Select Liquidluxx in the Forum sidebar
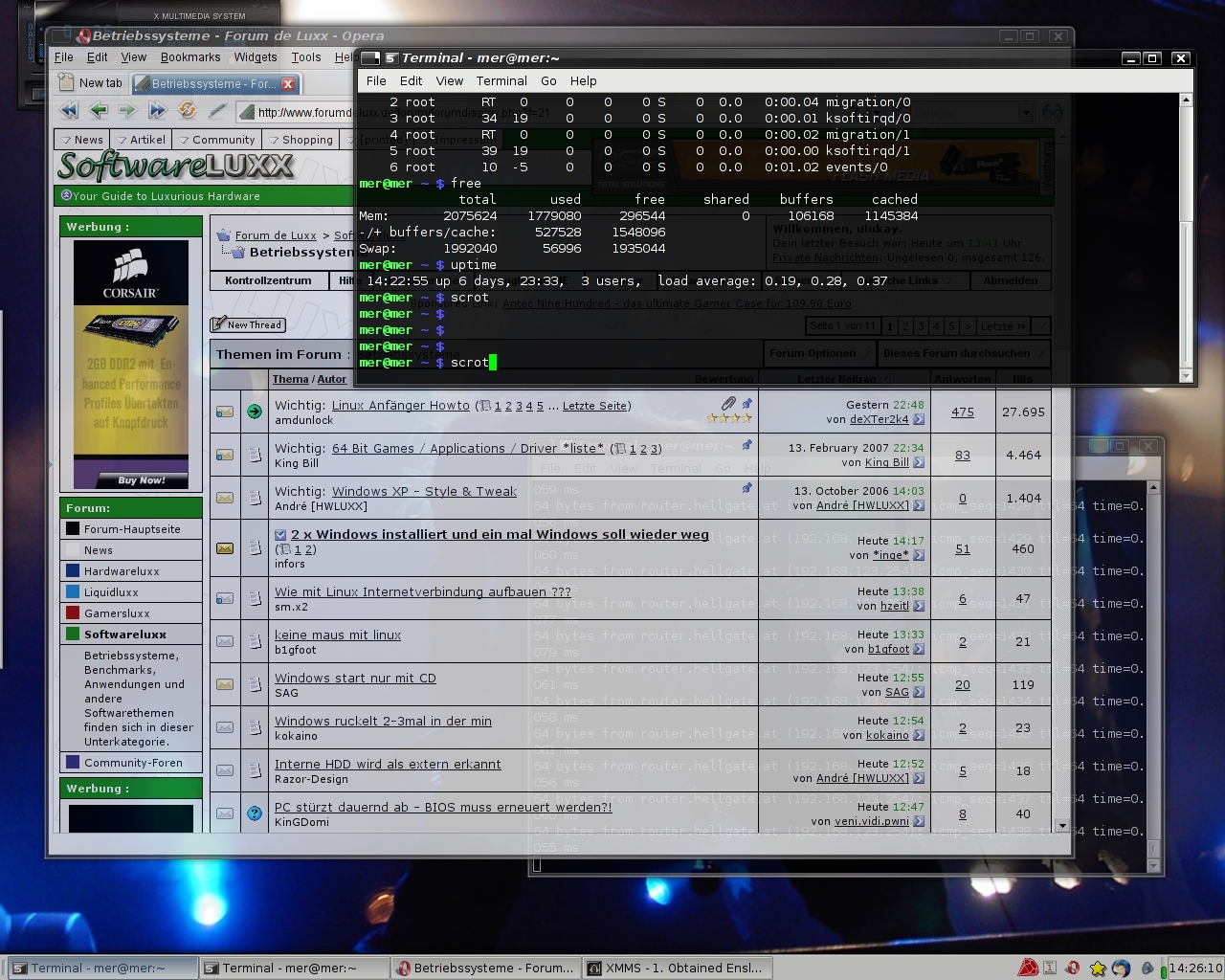Screen dimensions: 1225x980 [111, 592]
